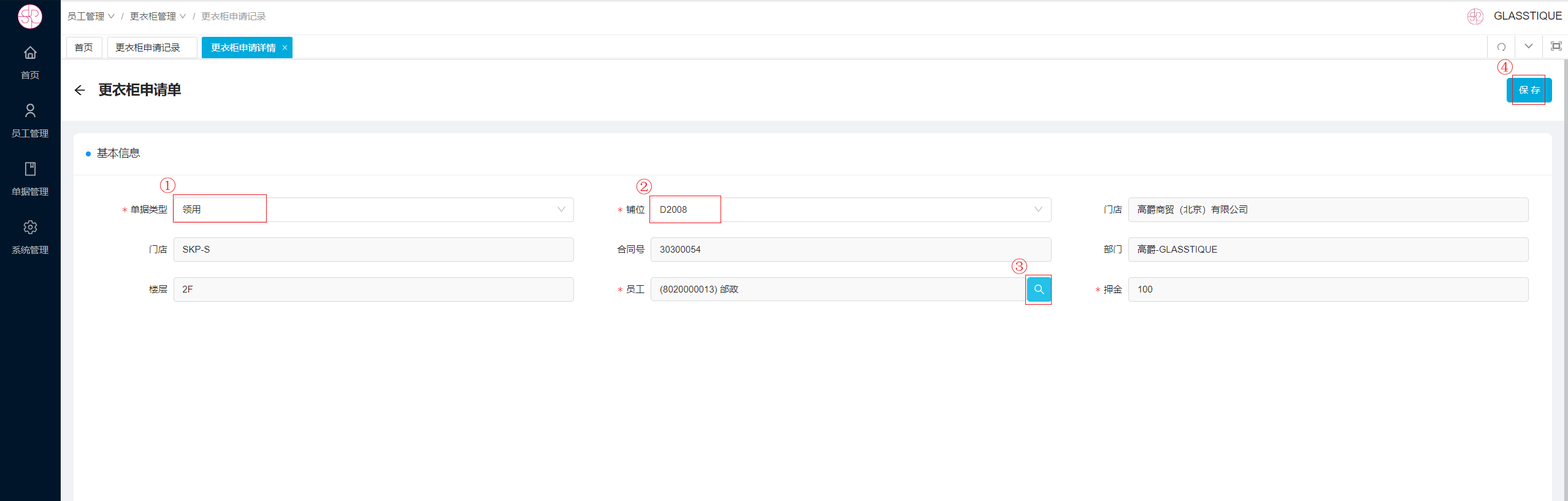
Task: Click the 保存 save button
Action: point(1529,90)
